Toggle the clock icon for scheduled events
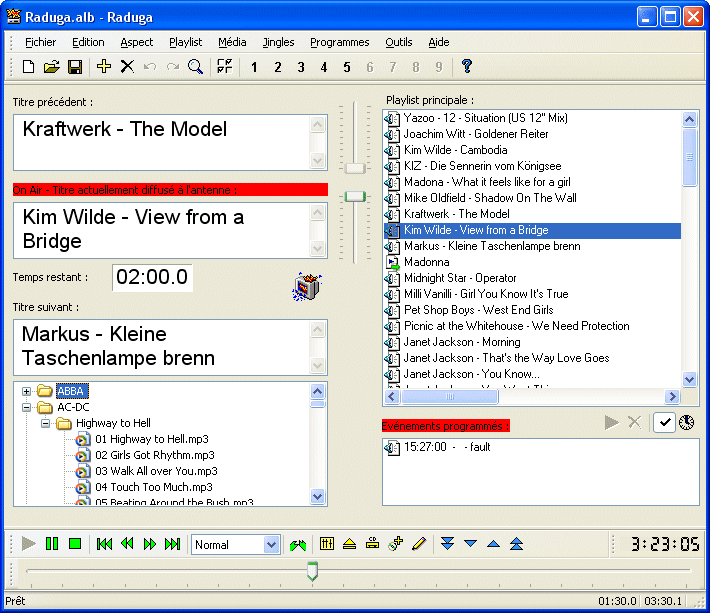The image size is (710, 613). pyautogui.click(x=687, y=422)
